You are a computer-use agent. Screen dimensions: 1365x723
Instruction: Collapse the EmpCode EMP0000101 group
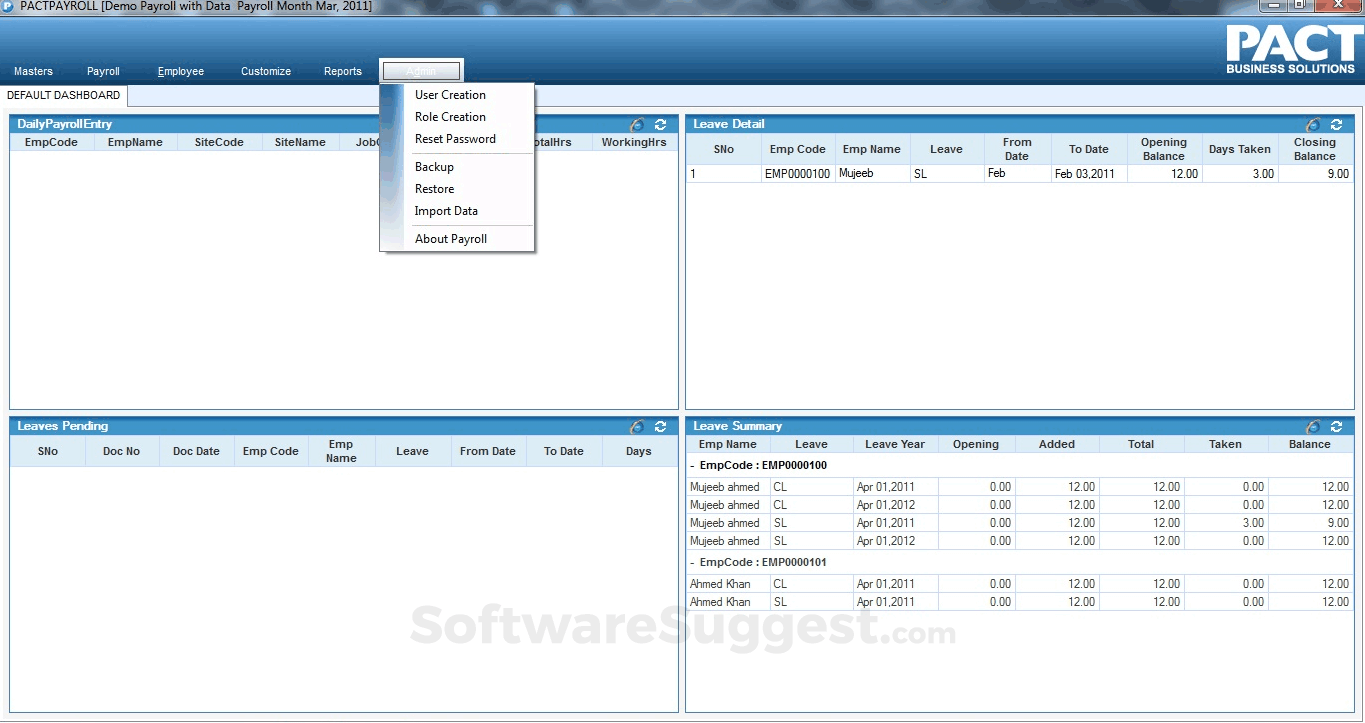693,563
